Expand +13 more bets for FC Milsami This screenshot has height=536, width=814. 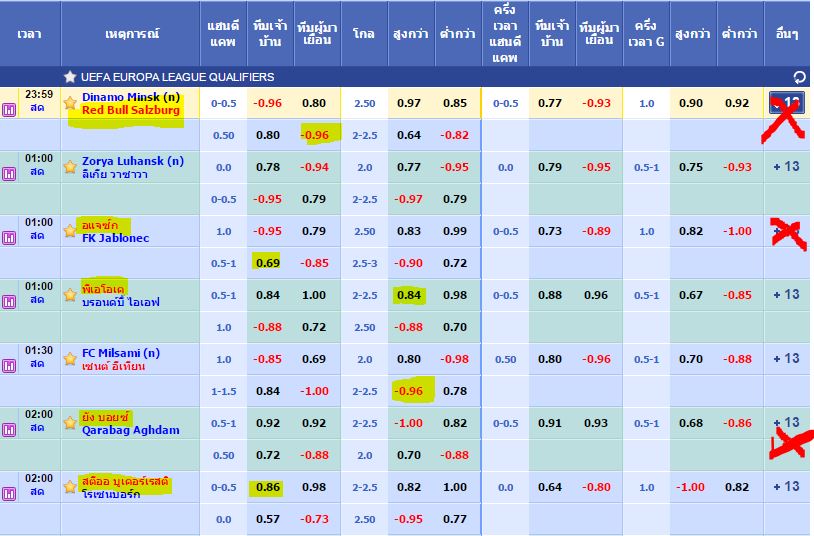click(x=786, y=358)
